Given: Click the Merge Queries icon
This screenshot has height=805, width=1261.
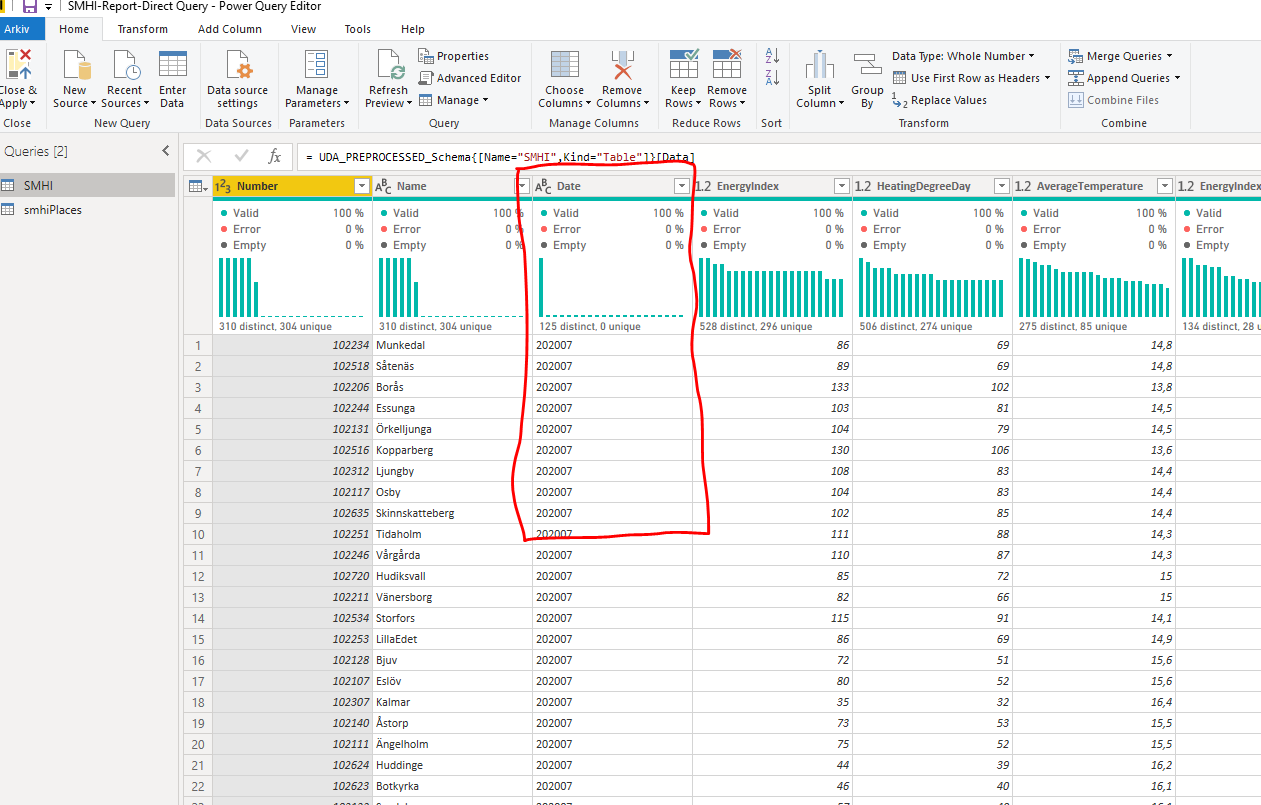Looking at the screenshot, I should point(1076,56).
